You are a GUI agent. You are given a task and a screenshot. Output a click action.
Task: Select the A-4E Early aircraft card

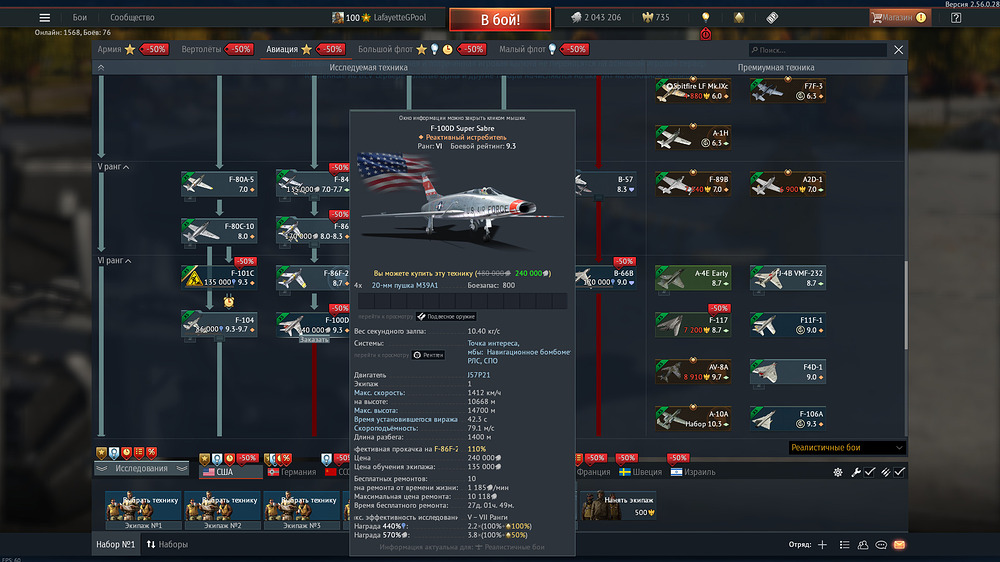click(x=693, y=277)
